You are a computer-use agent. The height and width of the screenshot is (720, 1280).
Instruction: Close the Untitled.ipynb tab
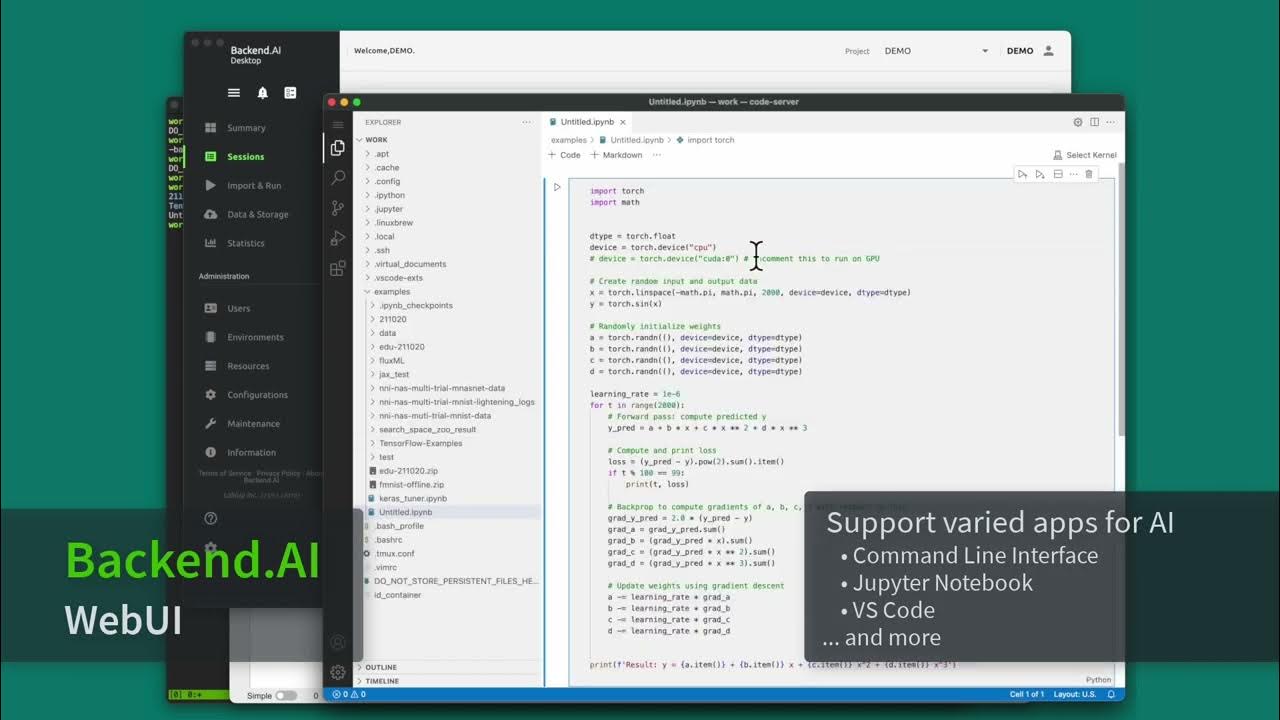pyautogui.click(x=622, y=122)
